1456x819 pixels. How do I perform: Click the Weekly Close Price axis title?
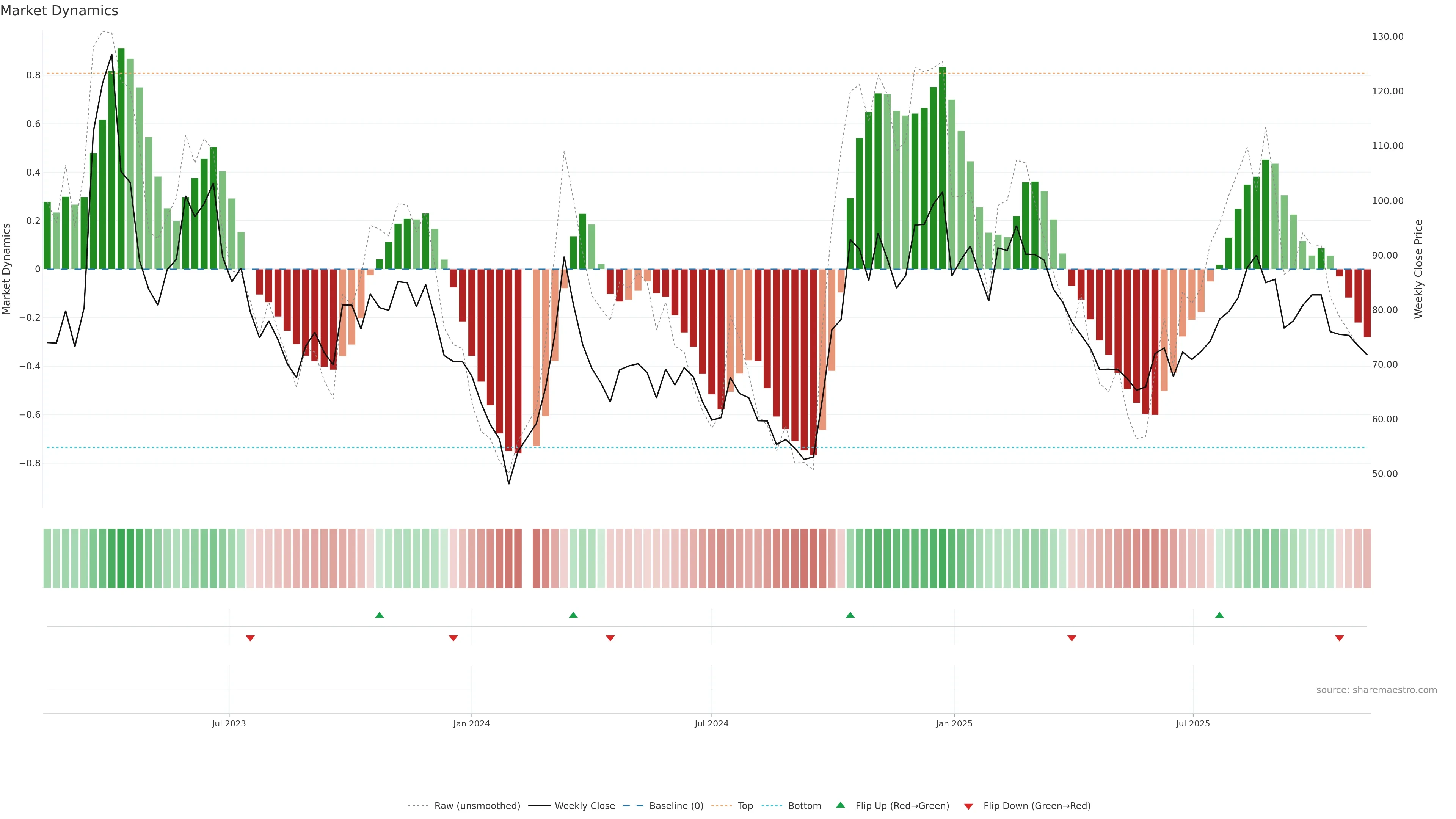click(1418, 269)
